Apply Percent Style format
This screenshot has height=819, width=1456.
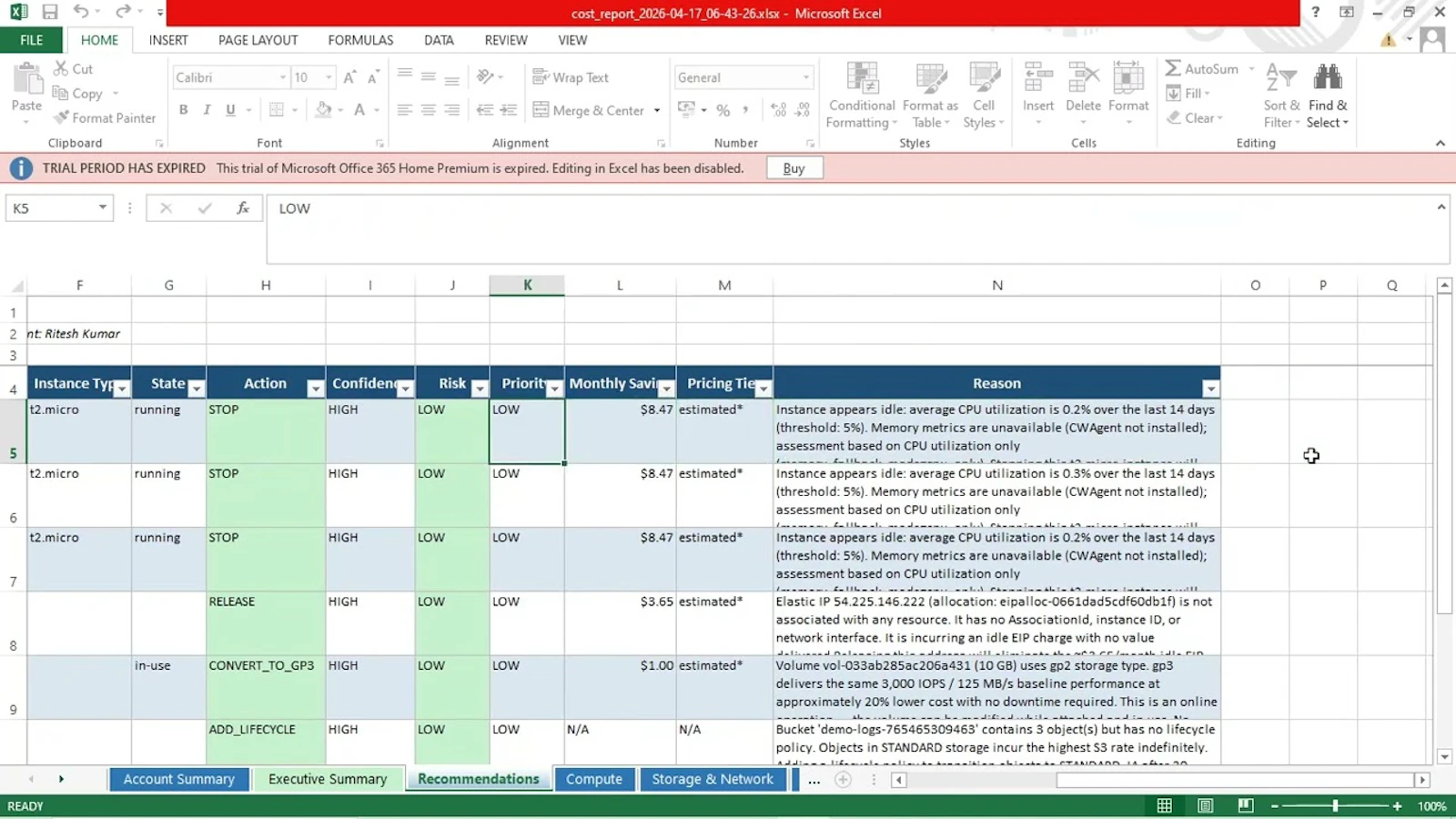pyautogui.click(x=723, y=110)
